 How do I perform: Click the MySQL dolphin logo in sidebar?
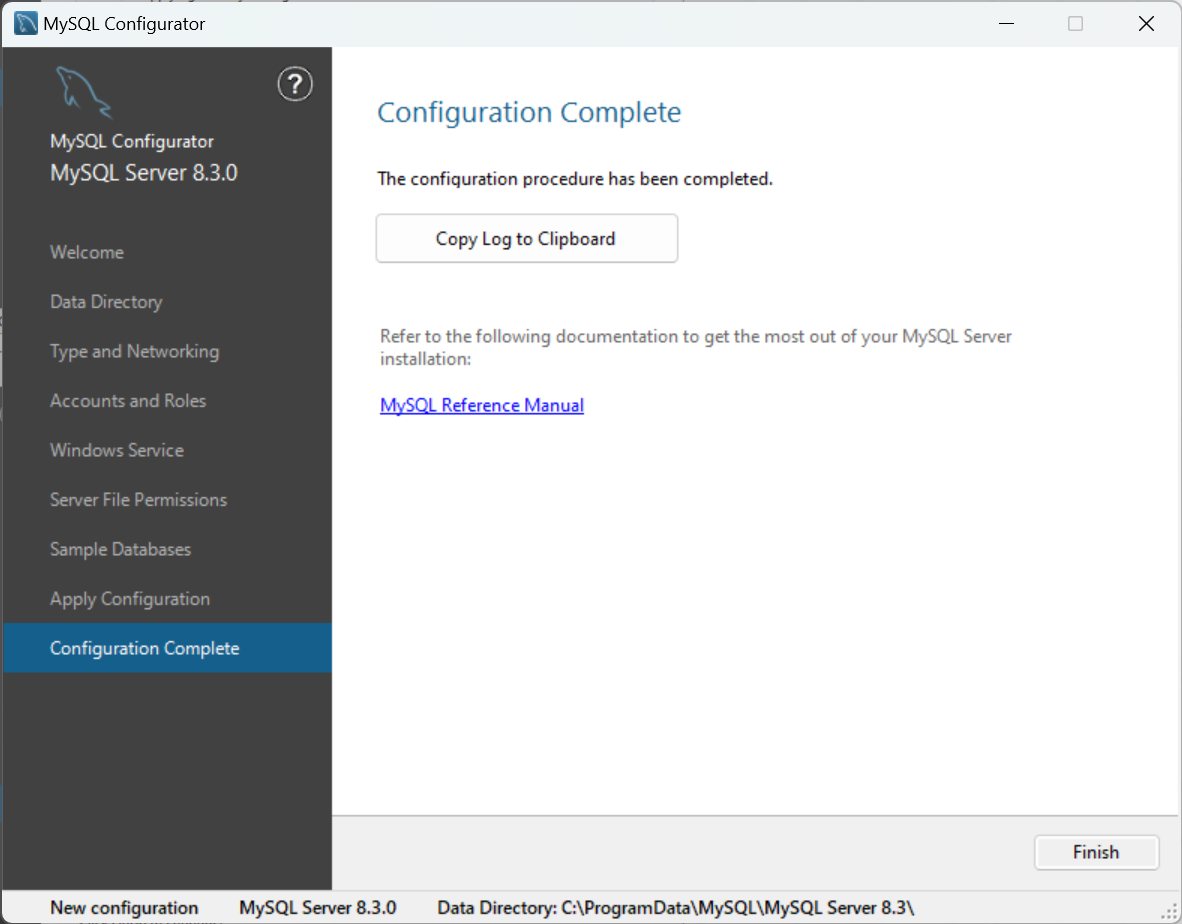[x=84, y=92]
